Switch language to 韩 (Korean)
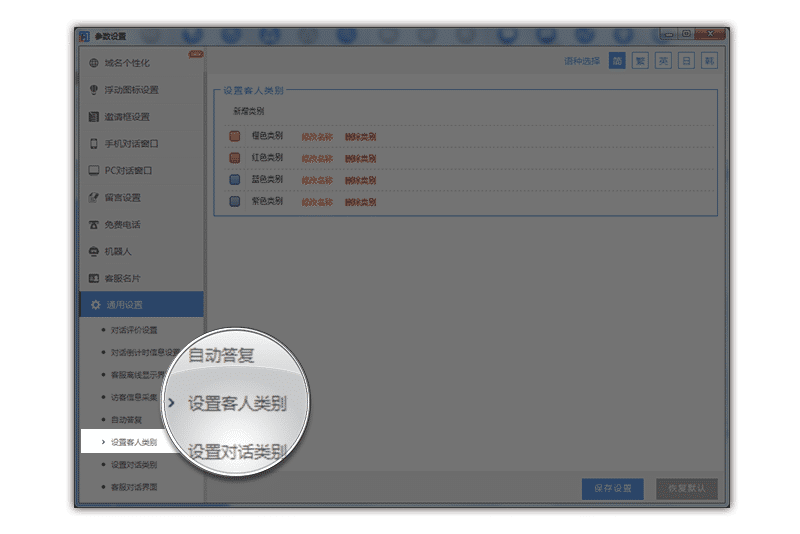The height and width of the screenshot is (534, 800). [709, 61]
